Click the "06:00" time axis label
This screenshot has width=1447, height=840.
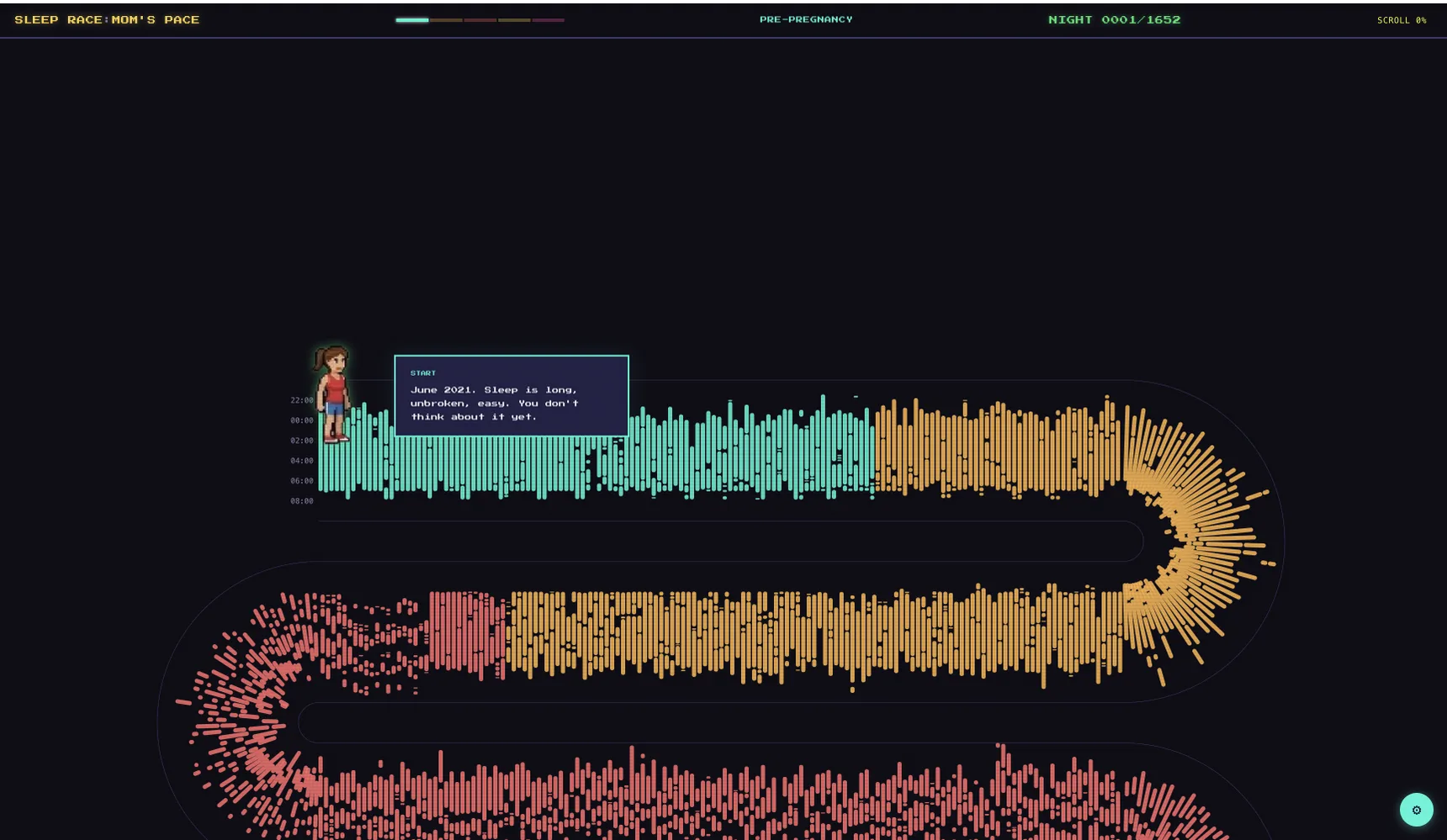tap(302, 481)
